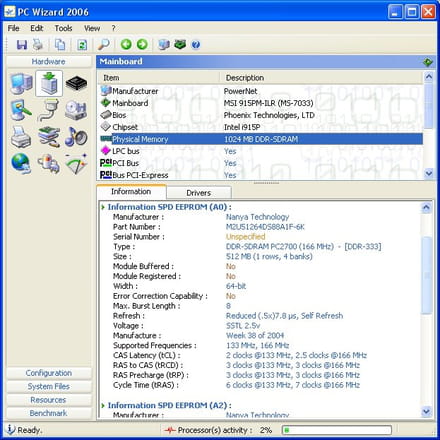The height and width of the screenshot is (440, 440).
Task: Open the System Files section
Action: click(49, 386)
